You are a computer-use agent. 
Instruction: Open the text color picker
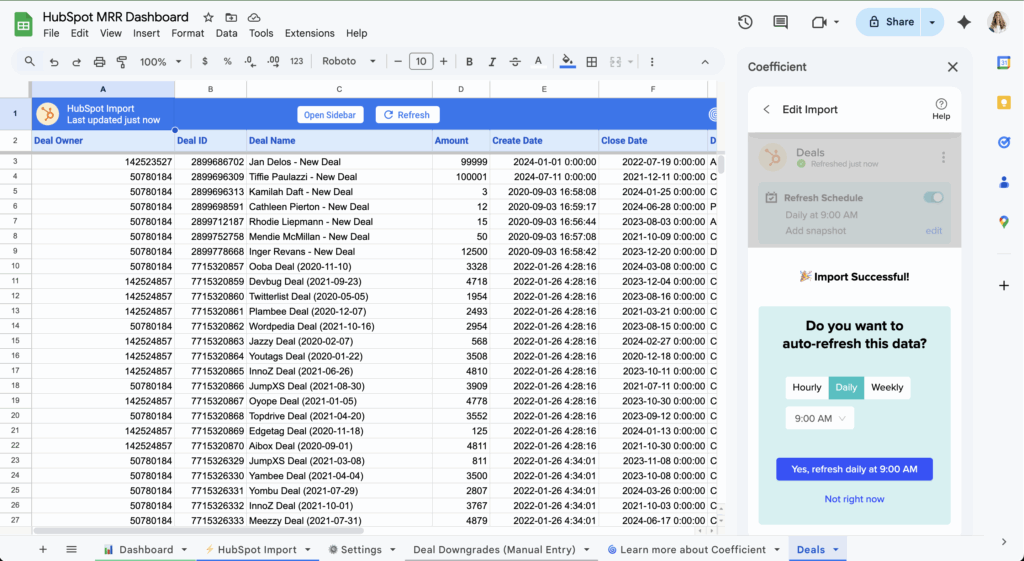click(538, 61)
